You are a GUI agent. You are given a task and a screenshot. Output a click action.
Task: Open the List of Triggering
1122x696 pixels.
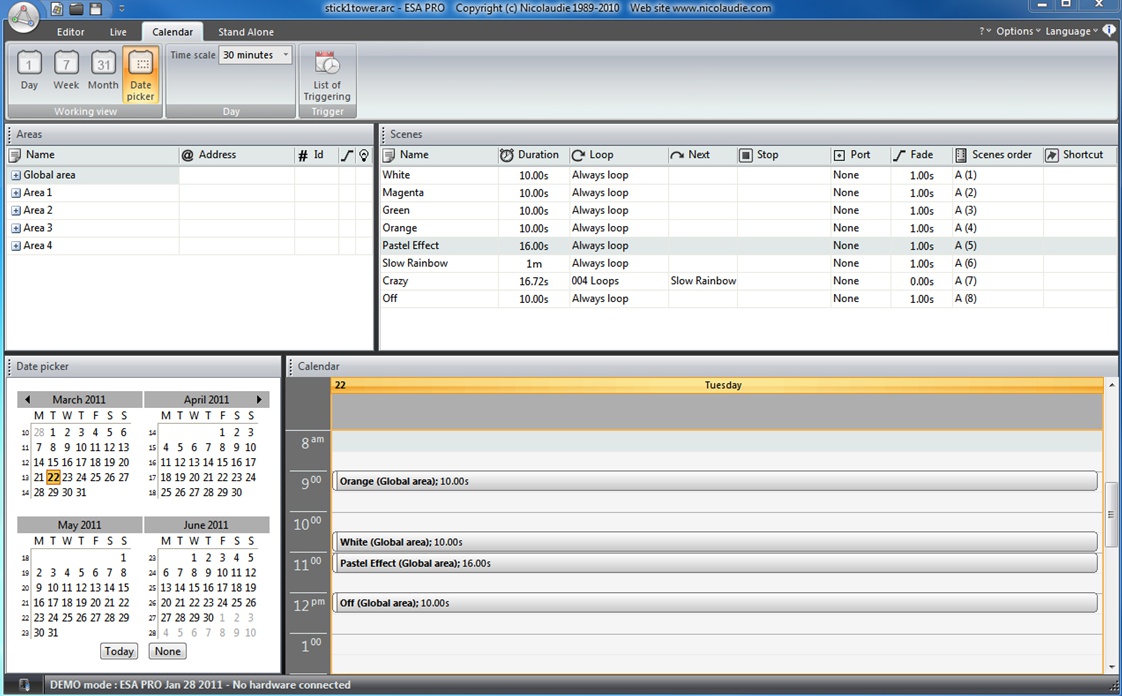[x=327, y=75]
